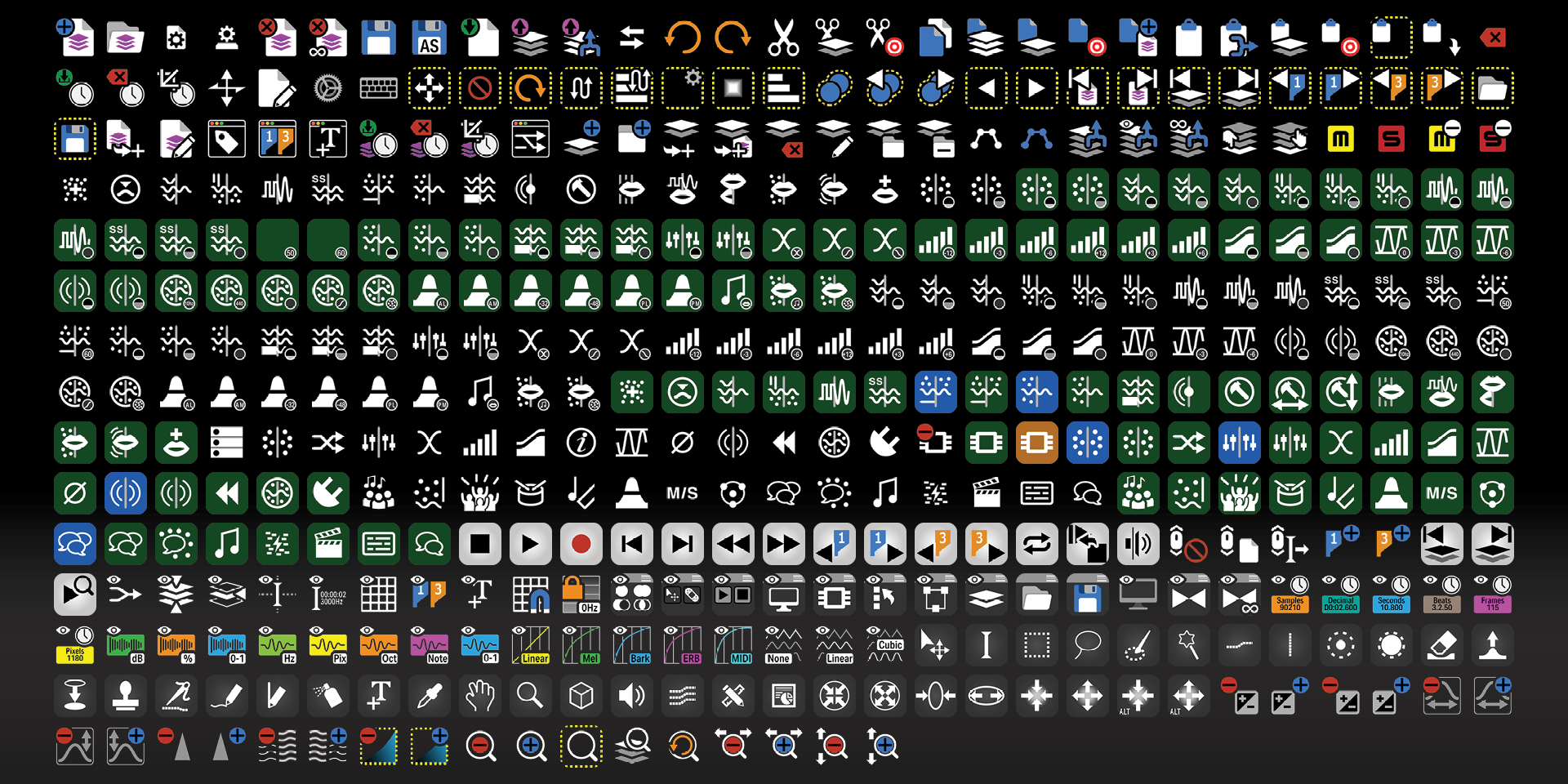Click the Seconds 10.800 time format icon

(x=1392, y=595)
